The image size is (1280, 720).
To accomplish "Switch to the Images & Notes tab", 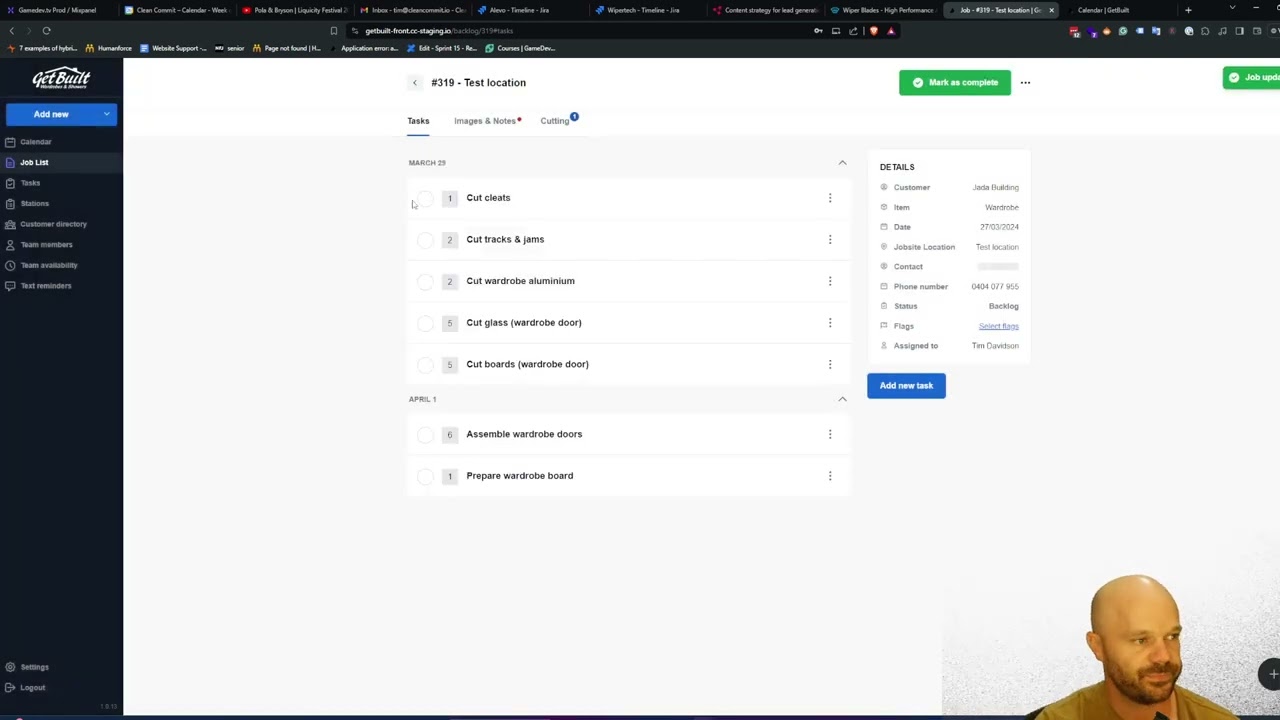I will (x=485, y=121).
